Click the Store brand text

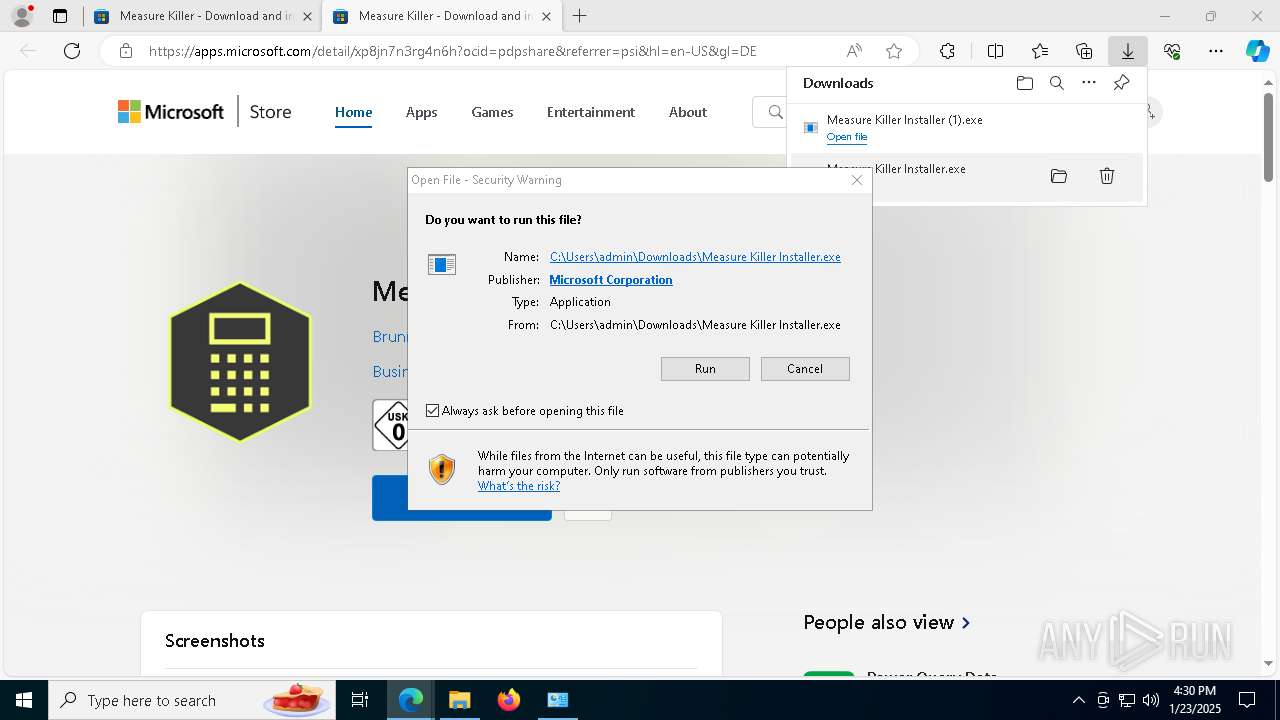[270, 112]
